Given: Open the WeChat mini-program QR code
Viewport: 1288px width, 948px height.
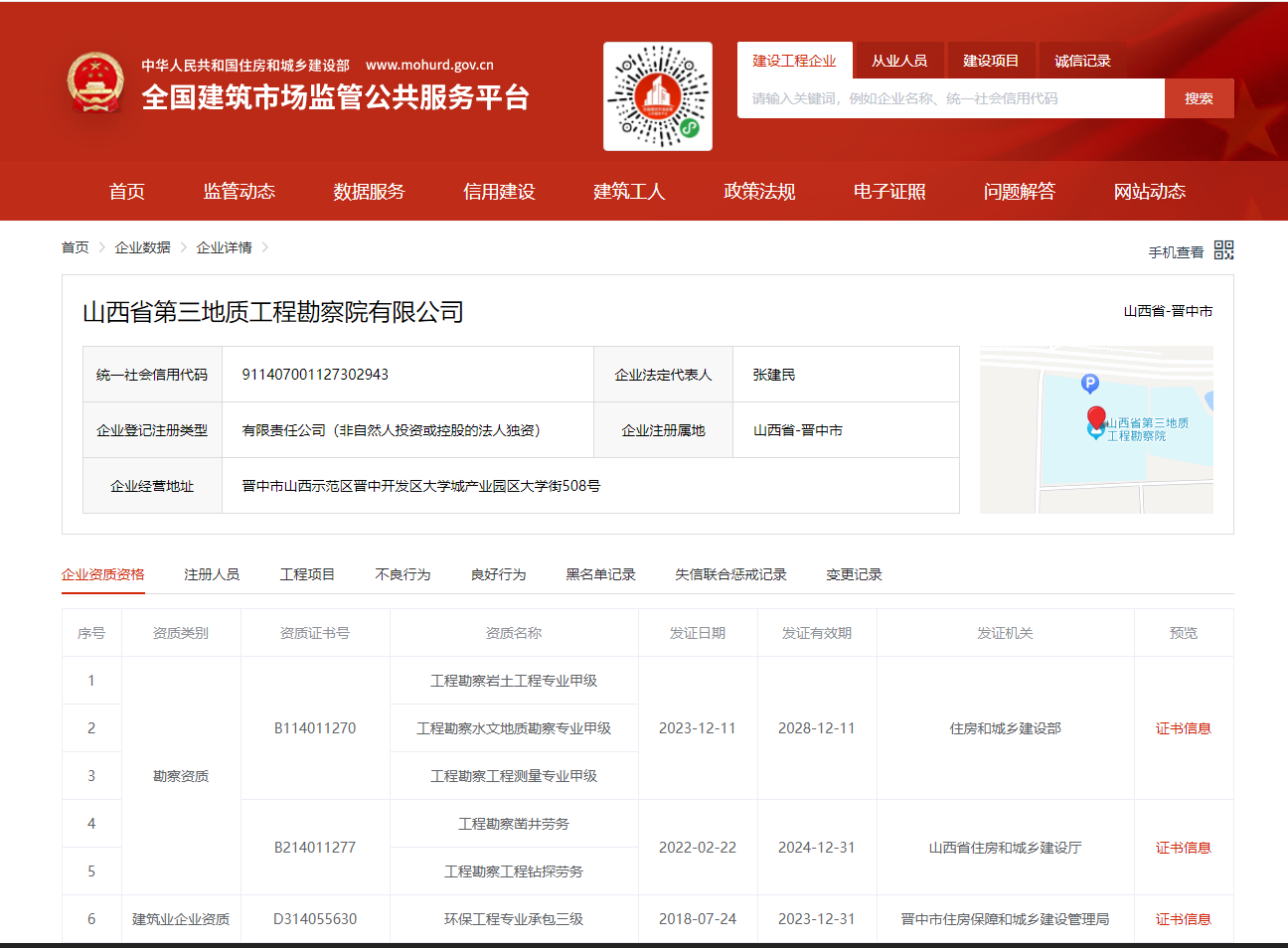Looking at the screenshot, I should pyautogui.click(x=658, y=96).
